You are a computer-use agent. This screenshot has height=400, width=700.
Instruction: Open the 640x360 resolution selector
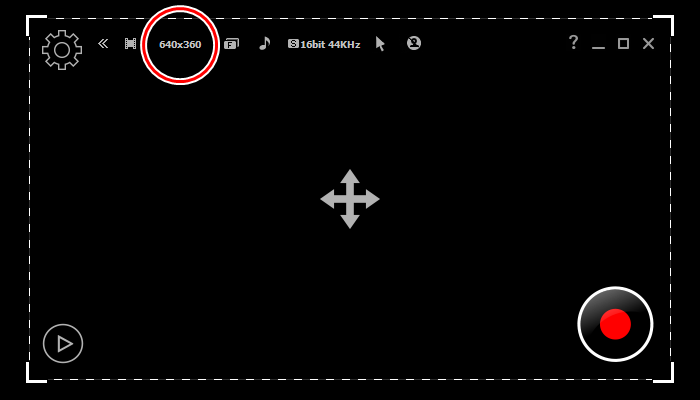click(180, 45)
